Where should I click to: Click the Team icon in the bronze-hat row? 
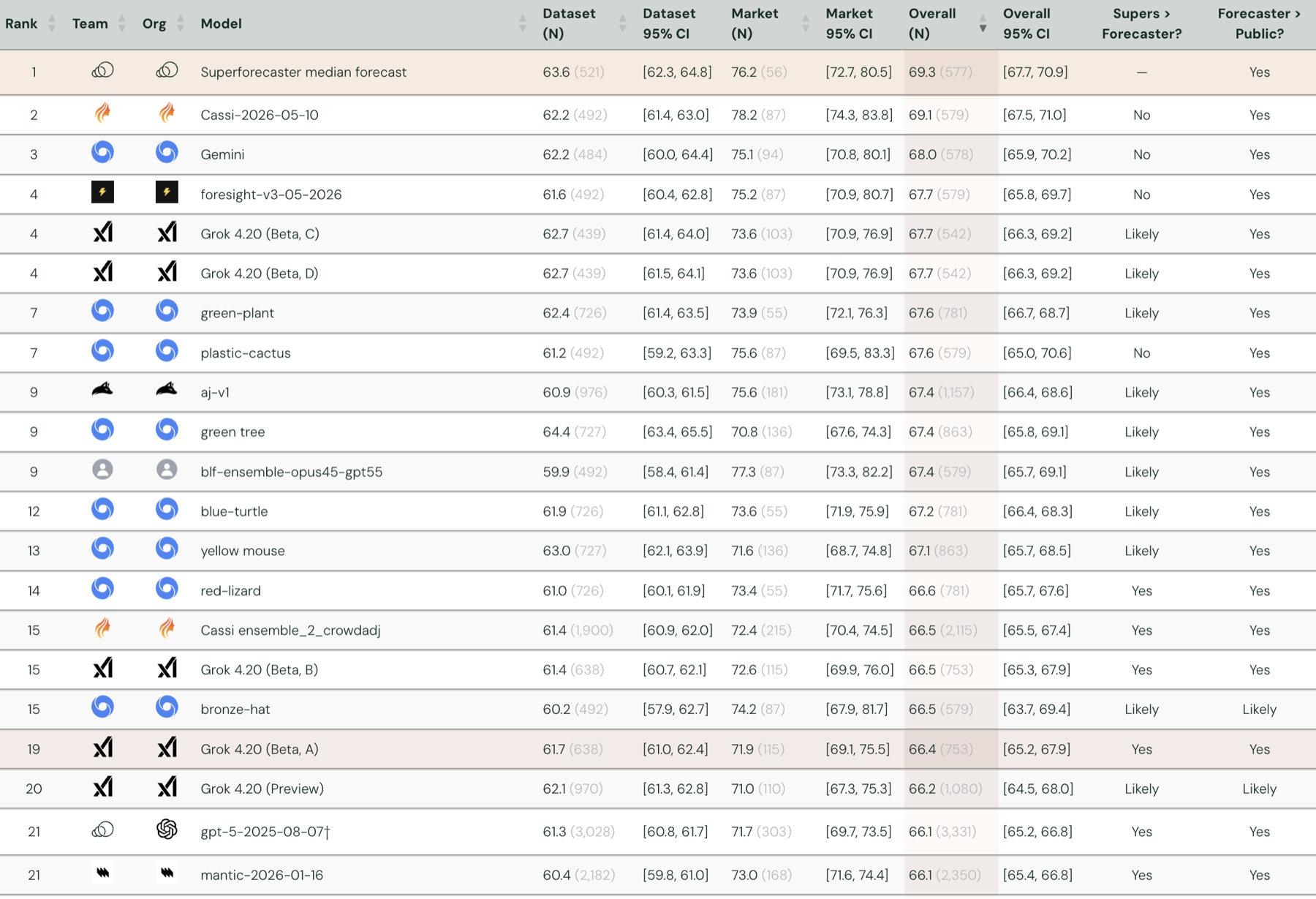[102, 707]
